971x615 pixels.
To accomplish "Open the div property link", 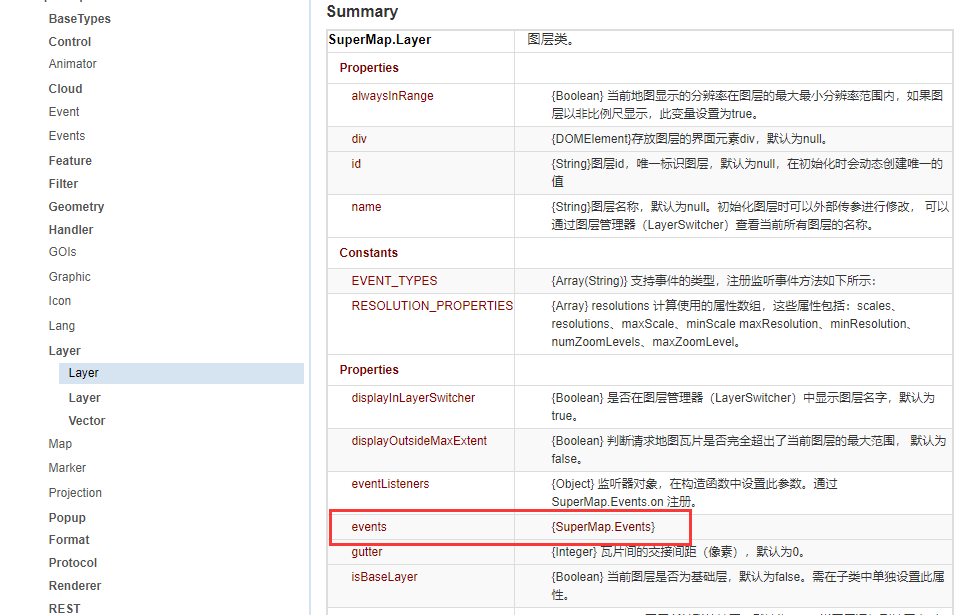I will click(359, 139).
